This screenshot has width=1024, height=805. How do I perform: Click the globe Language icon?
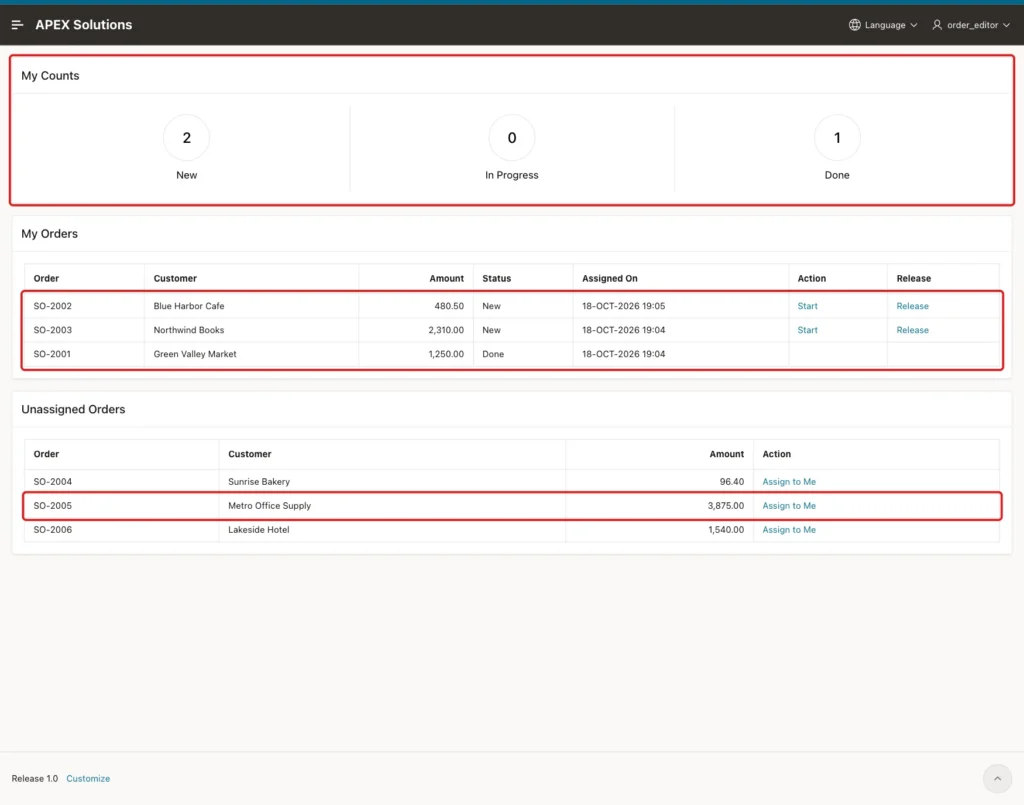[x=854, y=25]
